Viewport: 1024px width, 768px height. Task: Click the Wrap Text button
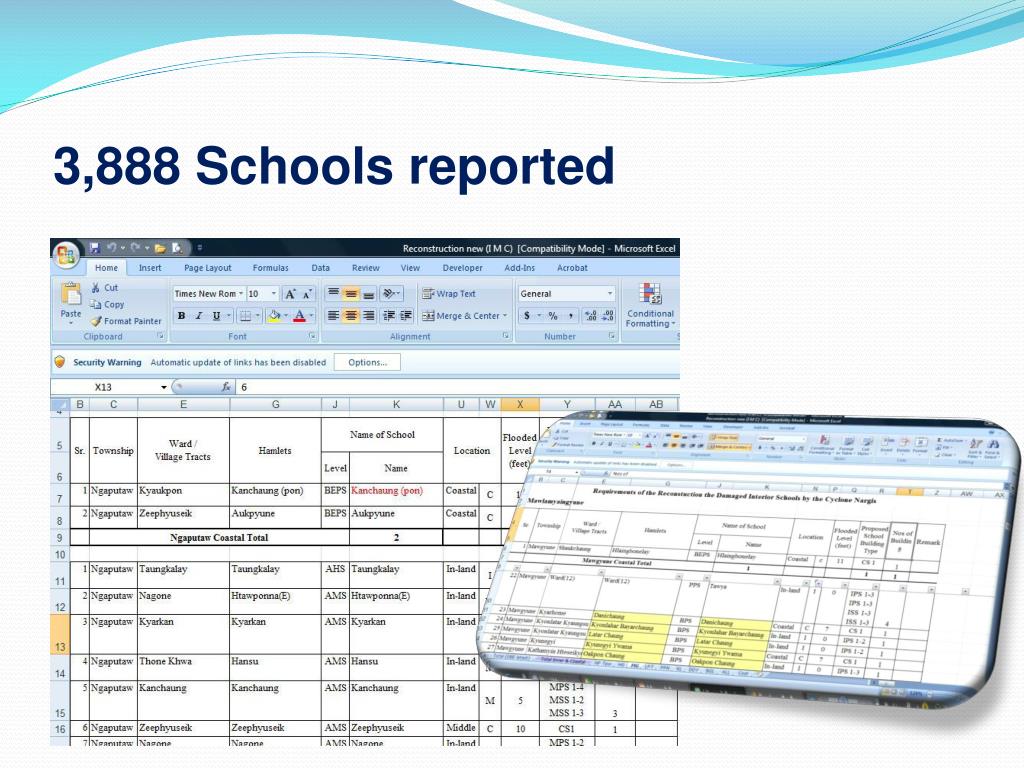[x=449, y=294]
